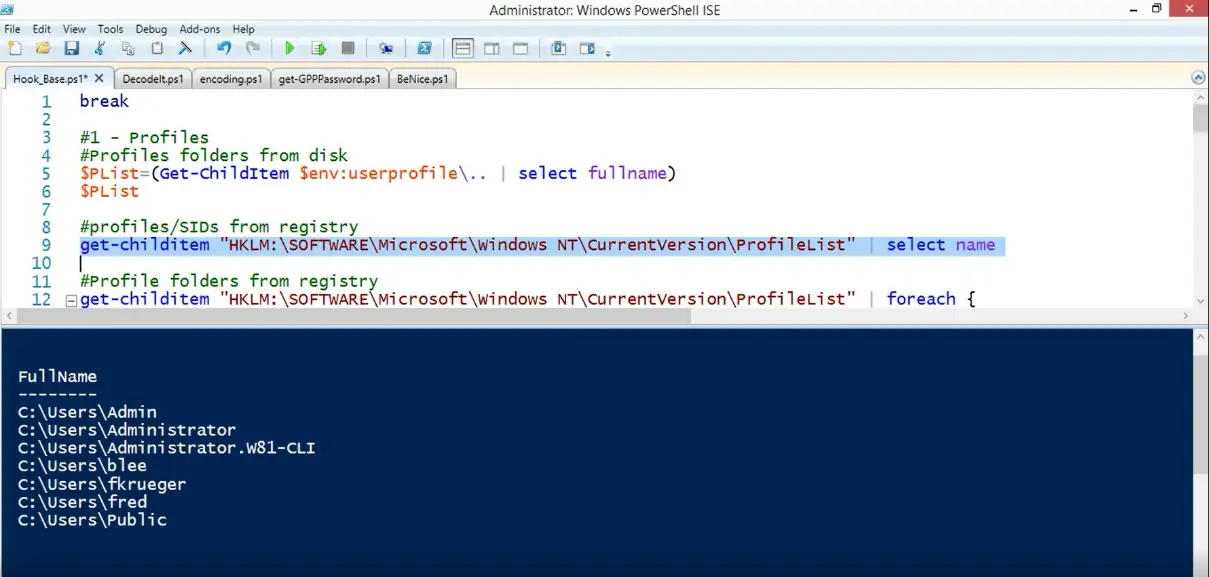Open toolbar overflow options dropdown
The width and height of the screenshot is (1209, 577).
[x=607, y=52]
